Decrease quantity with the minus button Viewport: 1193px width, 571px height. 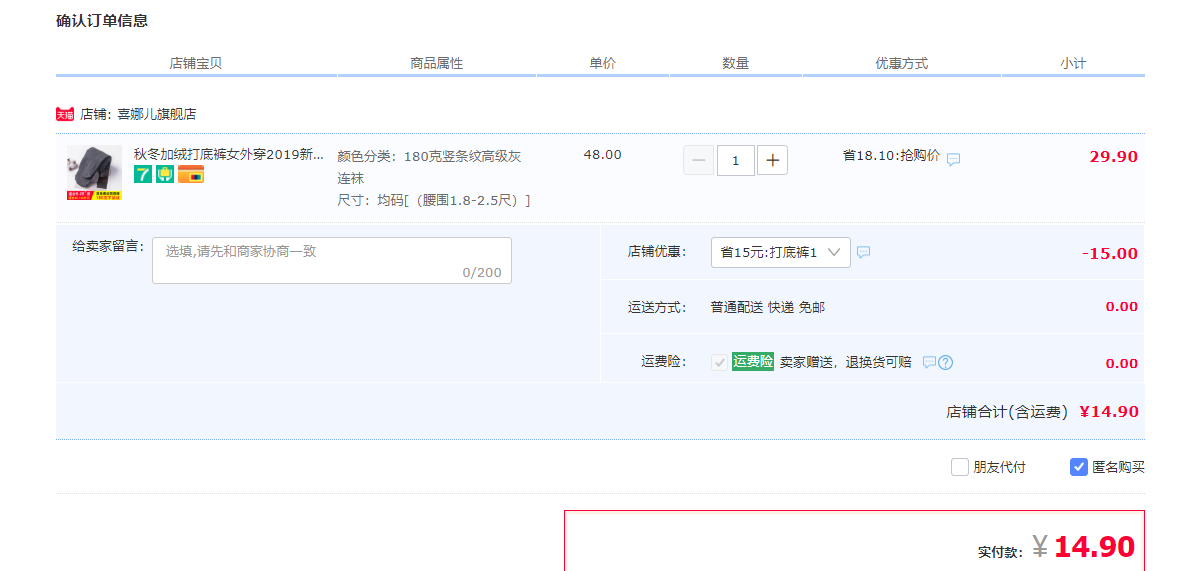point(698,161)
